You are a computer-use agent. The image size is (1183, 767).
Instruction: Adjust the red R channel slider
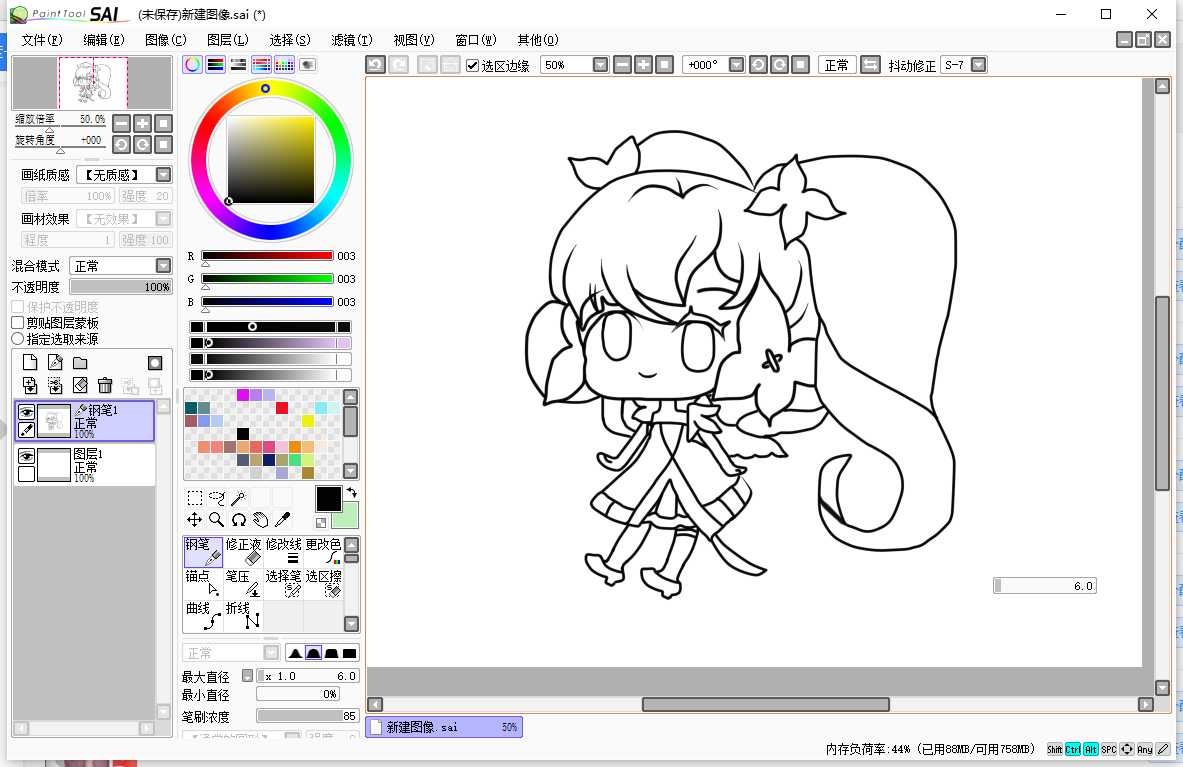[267, 256]
